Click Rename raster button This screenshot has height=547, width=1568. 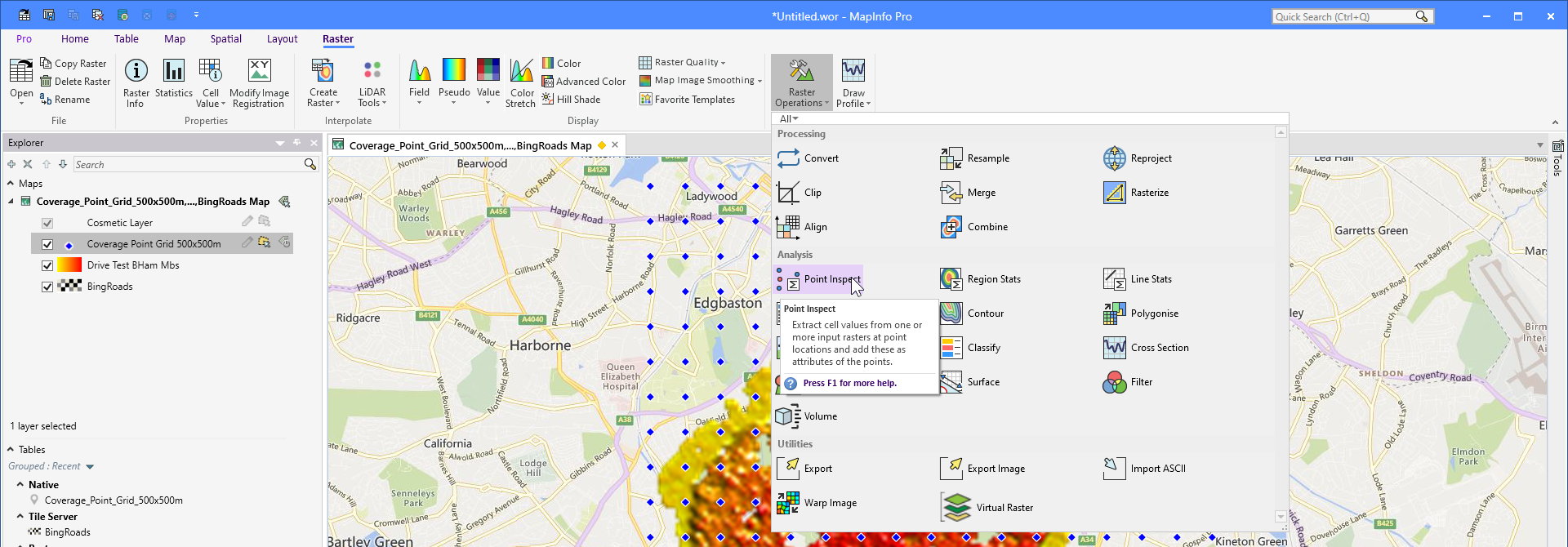point(65,100)
